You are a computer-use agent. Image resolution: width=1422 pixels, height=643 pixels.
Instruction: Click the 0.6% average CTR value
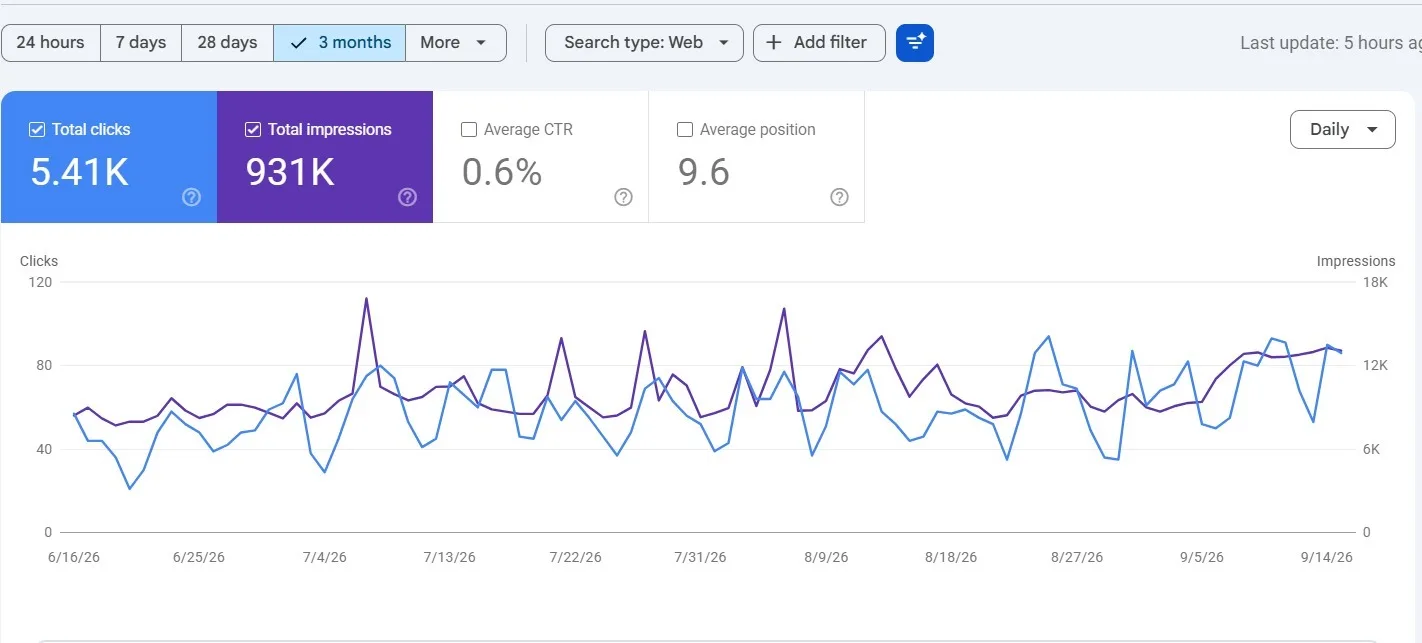502,172
